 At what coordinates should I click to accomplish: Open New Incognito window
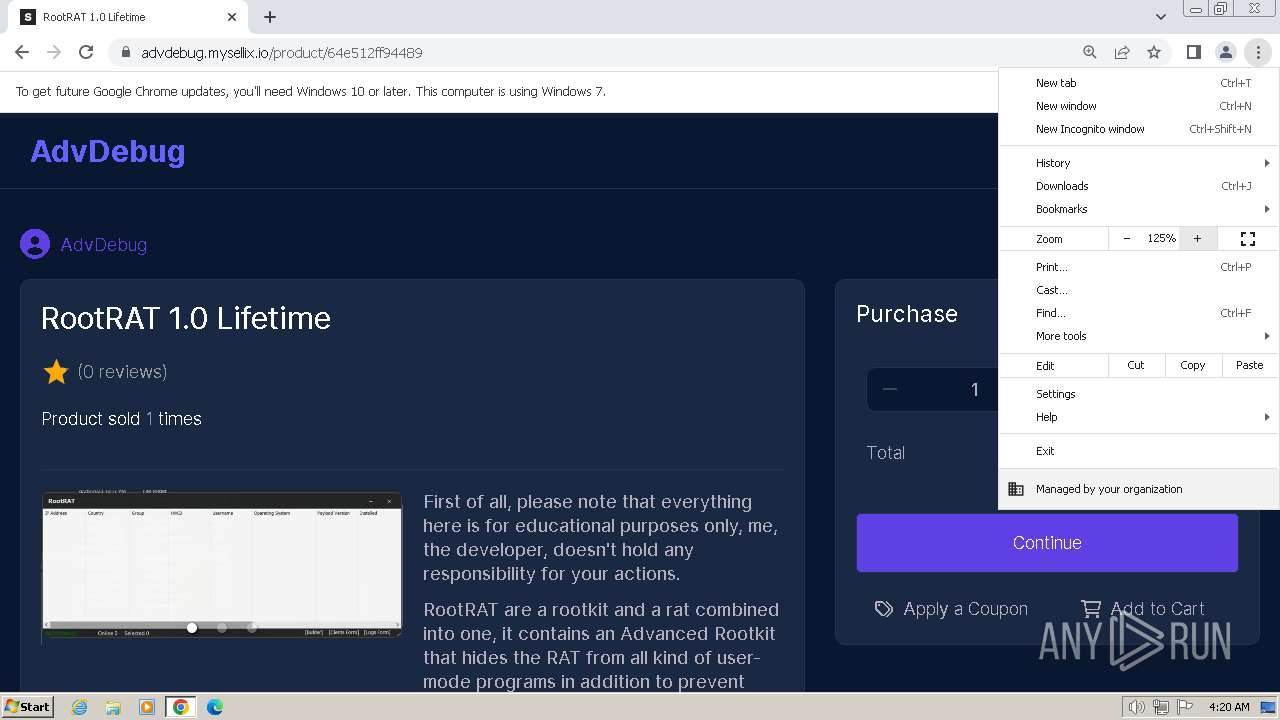[1139, 129]
